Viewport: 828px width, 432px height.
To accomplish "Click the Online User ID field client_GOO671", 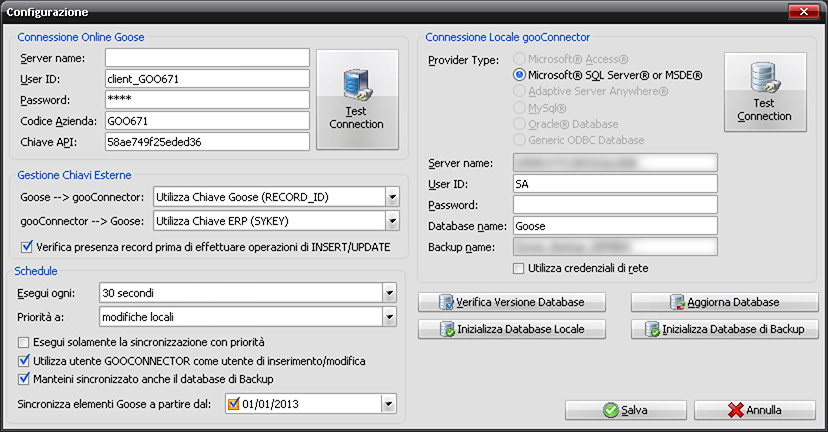I will click(207, 79).
